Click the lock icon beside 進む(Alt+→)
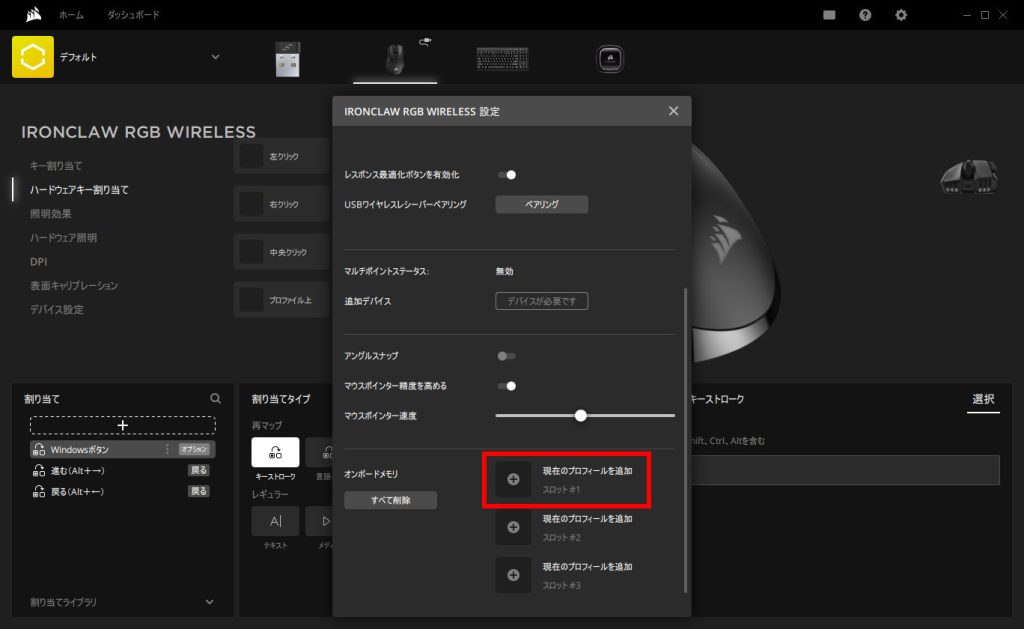This screenshot has height=629, width=1024. (x=39, y=470)
